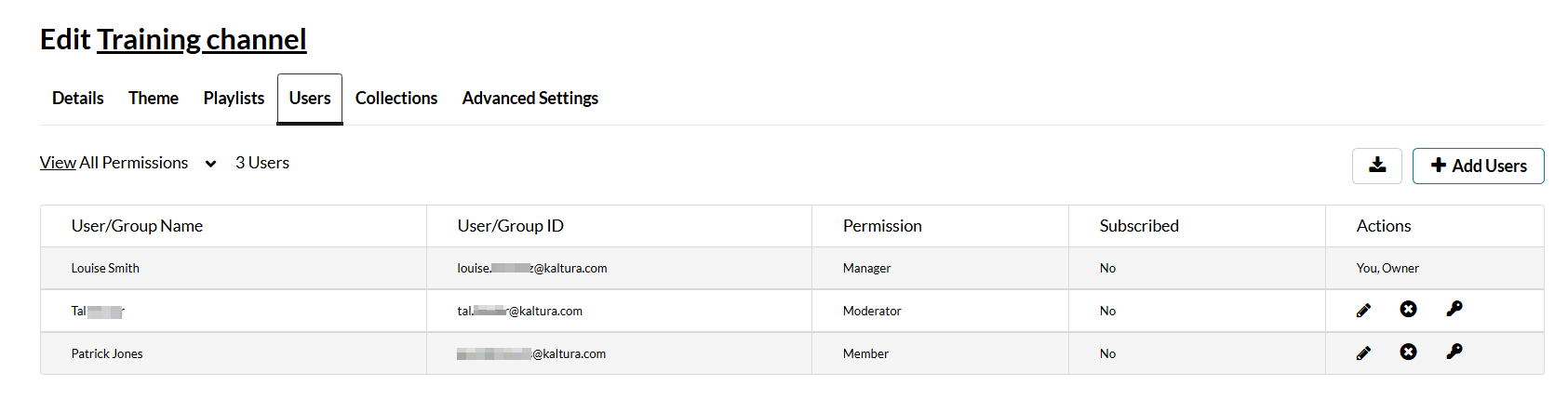Open the Training channel title link

tap(202, 39)
